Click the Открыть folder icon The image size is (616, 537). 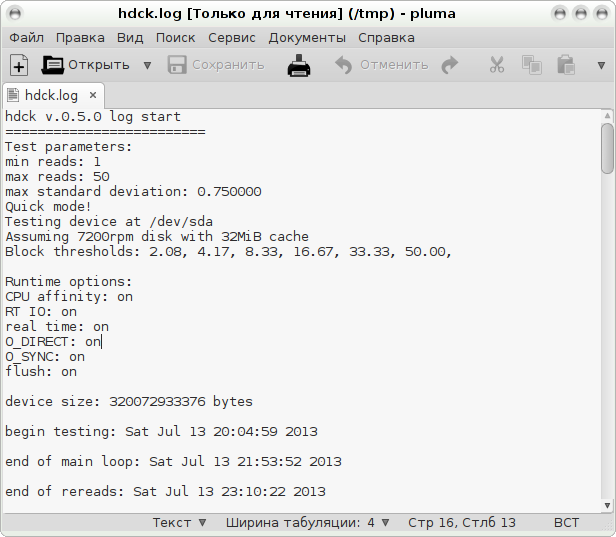coord(53,65)
